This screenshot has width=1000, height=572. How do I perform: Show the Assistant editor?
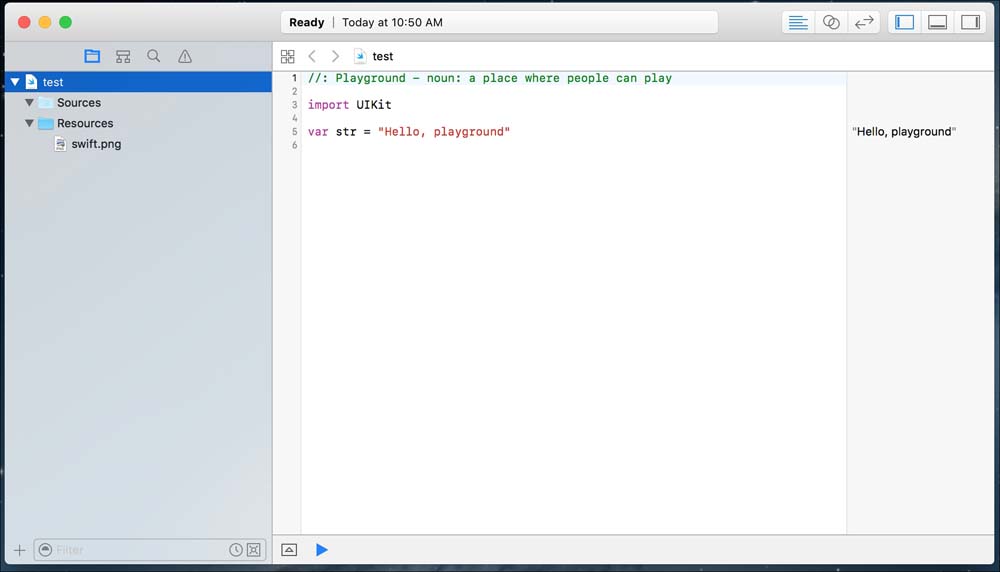coord(831,22)
